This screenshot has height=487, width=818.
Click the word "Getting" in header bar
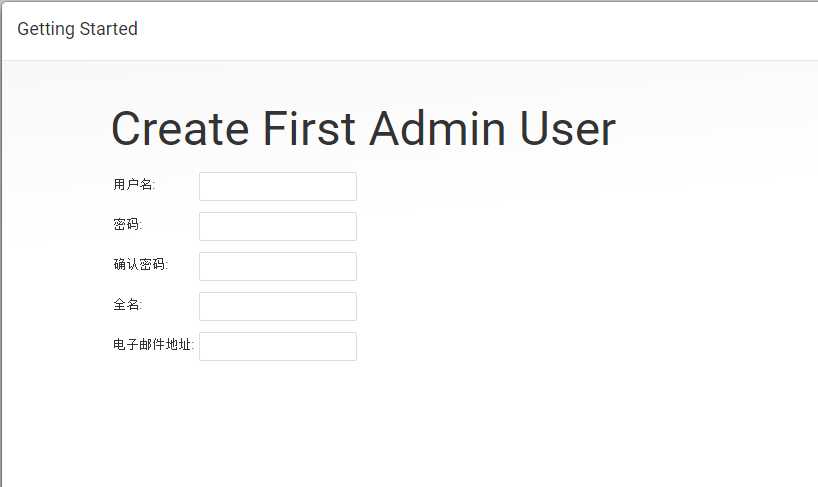(x=46, y=29)
